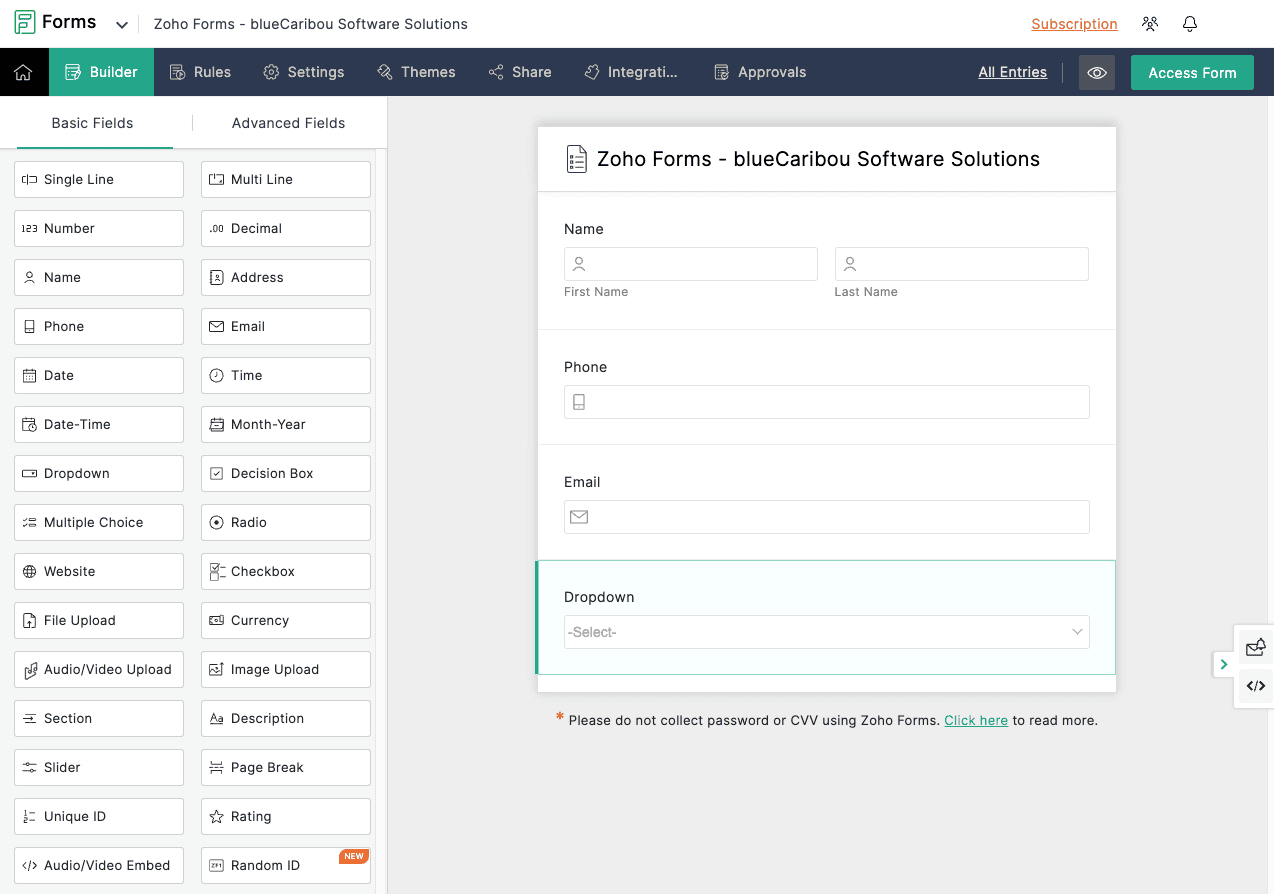Viewport: 1274px width, 894px height.
Task: Add an Image Upload field
Action: coord(286,669)
